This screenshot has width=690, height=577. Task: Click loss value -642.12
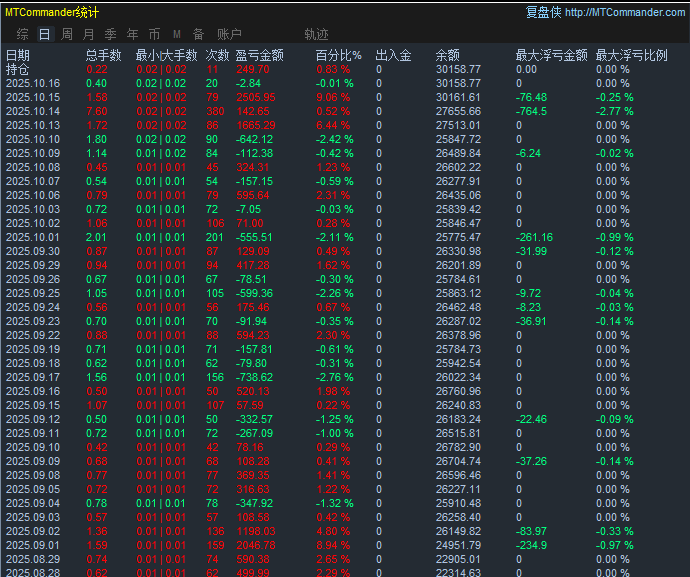[254, 140]
